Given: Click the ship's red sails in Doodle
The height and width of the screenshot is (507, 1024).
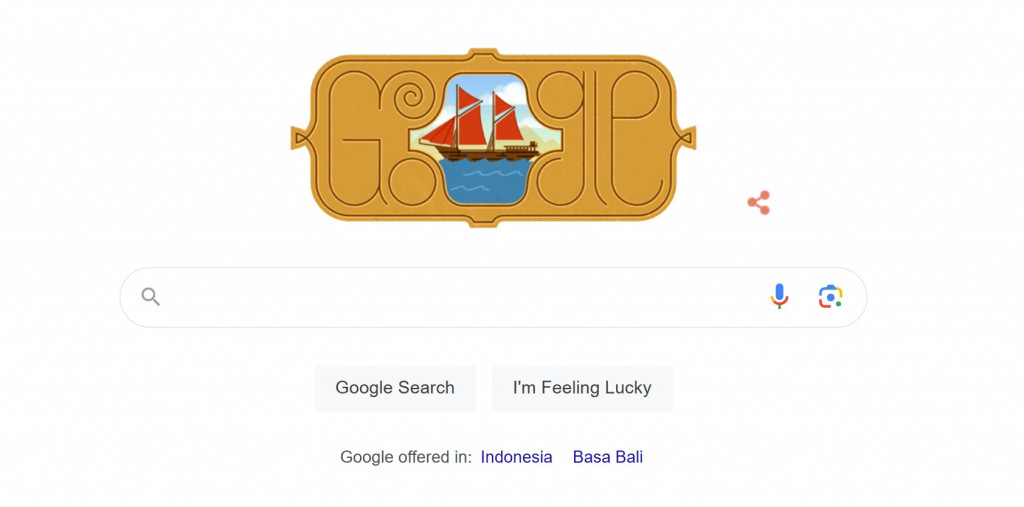Looking at the screenshot, I should pos(452,126).
